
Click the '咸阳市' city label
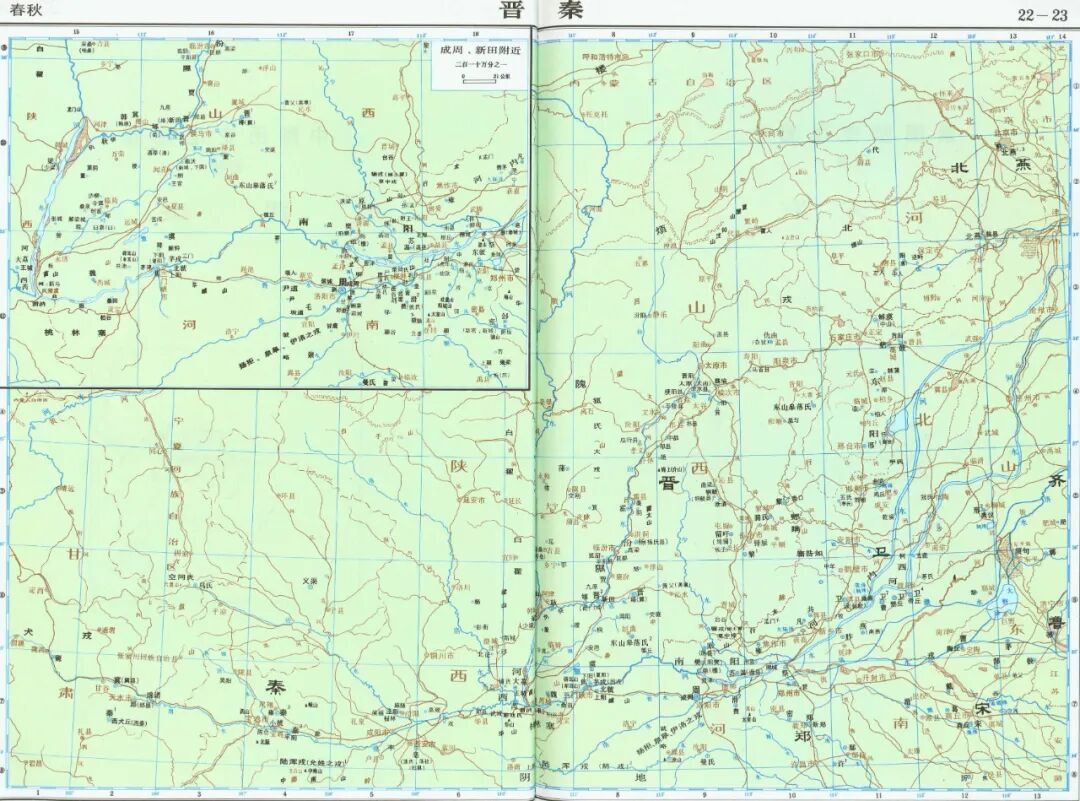point(378,731)
